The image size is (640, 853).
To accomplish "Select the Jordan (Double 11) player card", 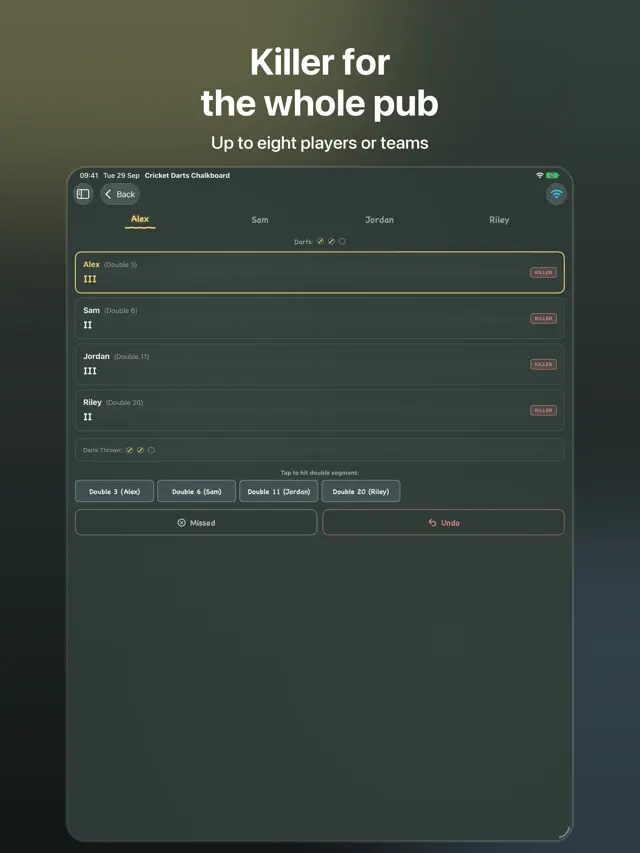I will pyautogui.click(x=319, y=364).
